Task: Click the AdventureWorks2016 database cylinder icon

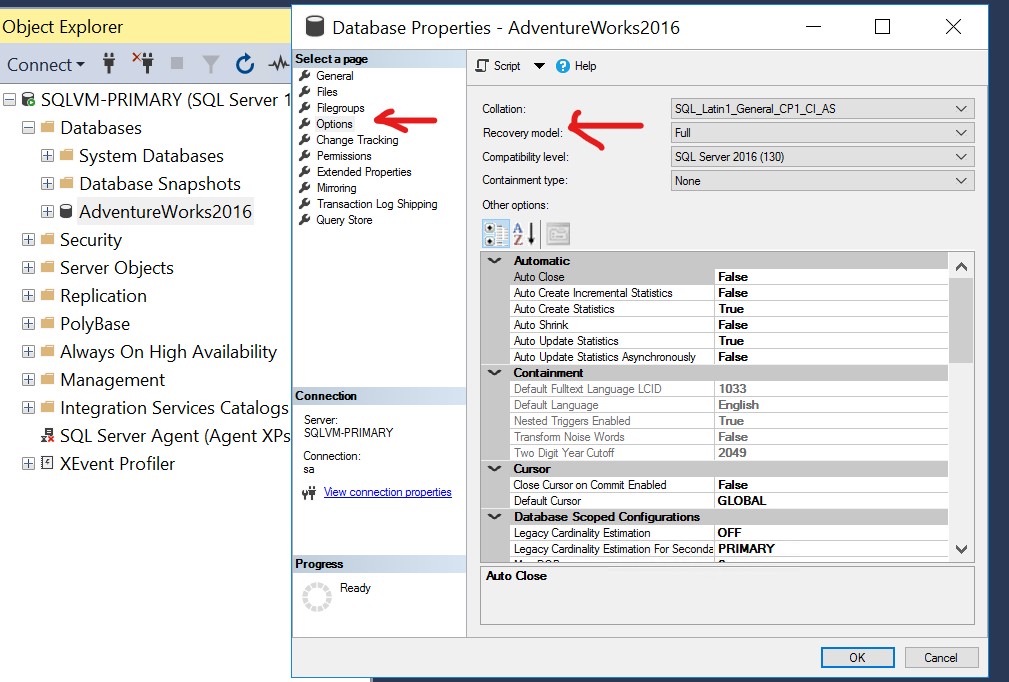Action: [x=66, y=211]
